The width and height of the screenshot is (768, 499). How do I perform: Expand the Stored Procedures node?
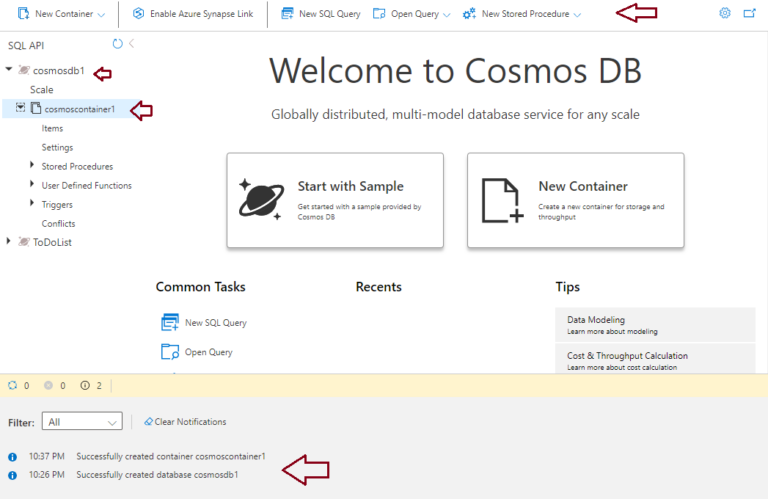point(32,166)
